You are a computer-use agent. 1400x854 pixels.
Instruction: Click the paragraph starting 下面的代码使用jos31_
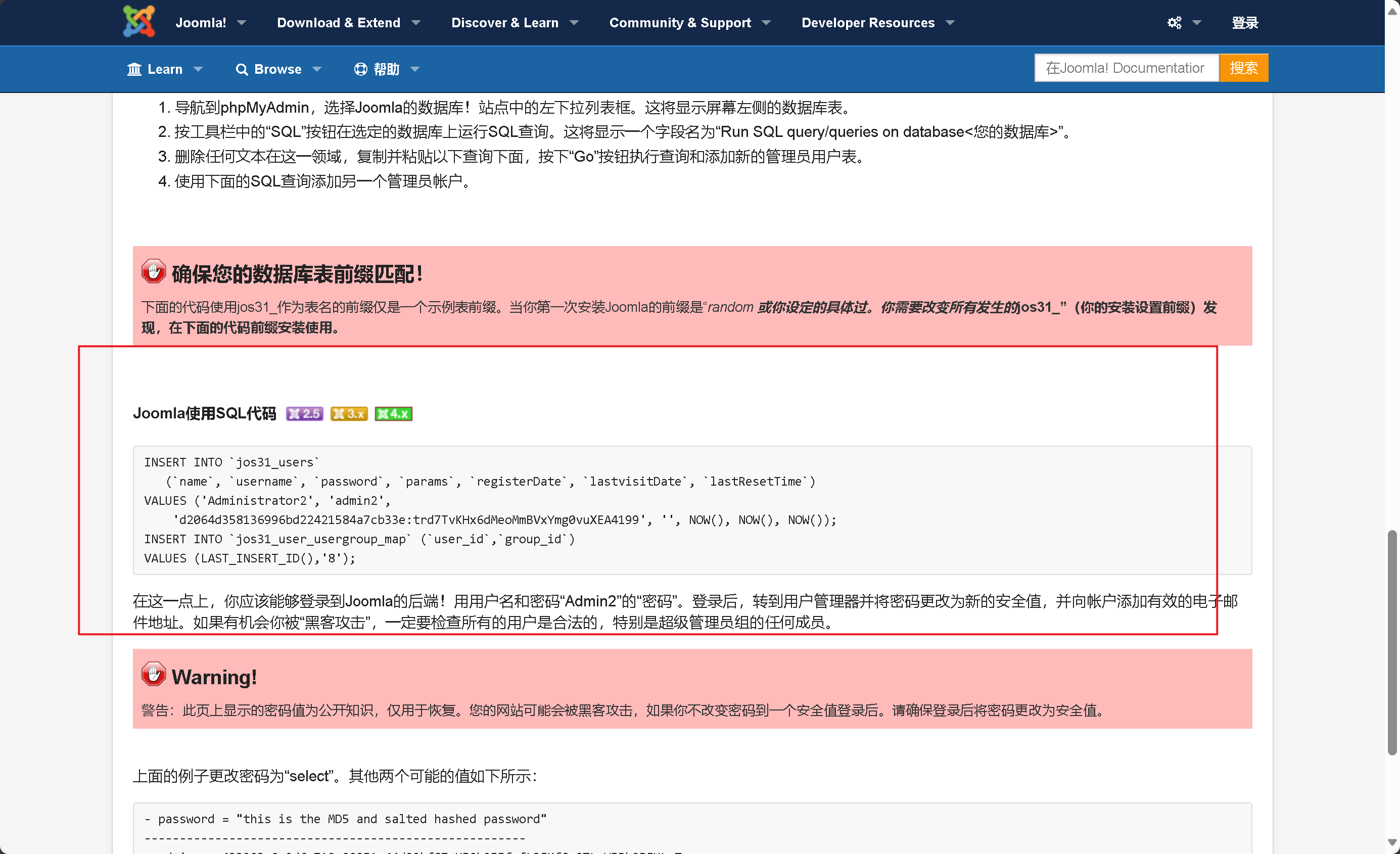[680, 317]
